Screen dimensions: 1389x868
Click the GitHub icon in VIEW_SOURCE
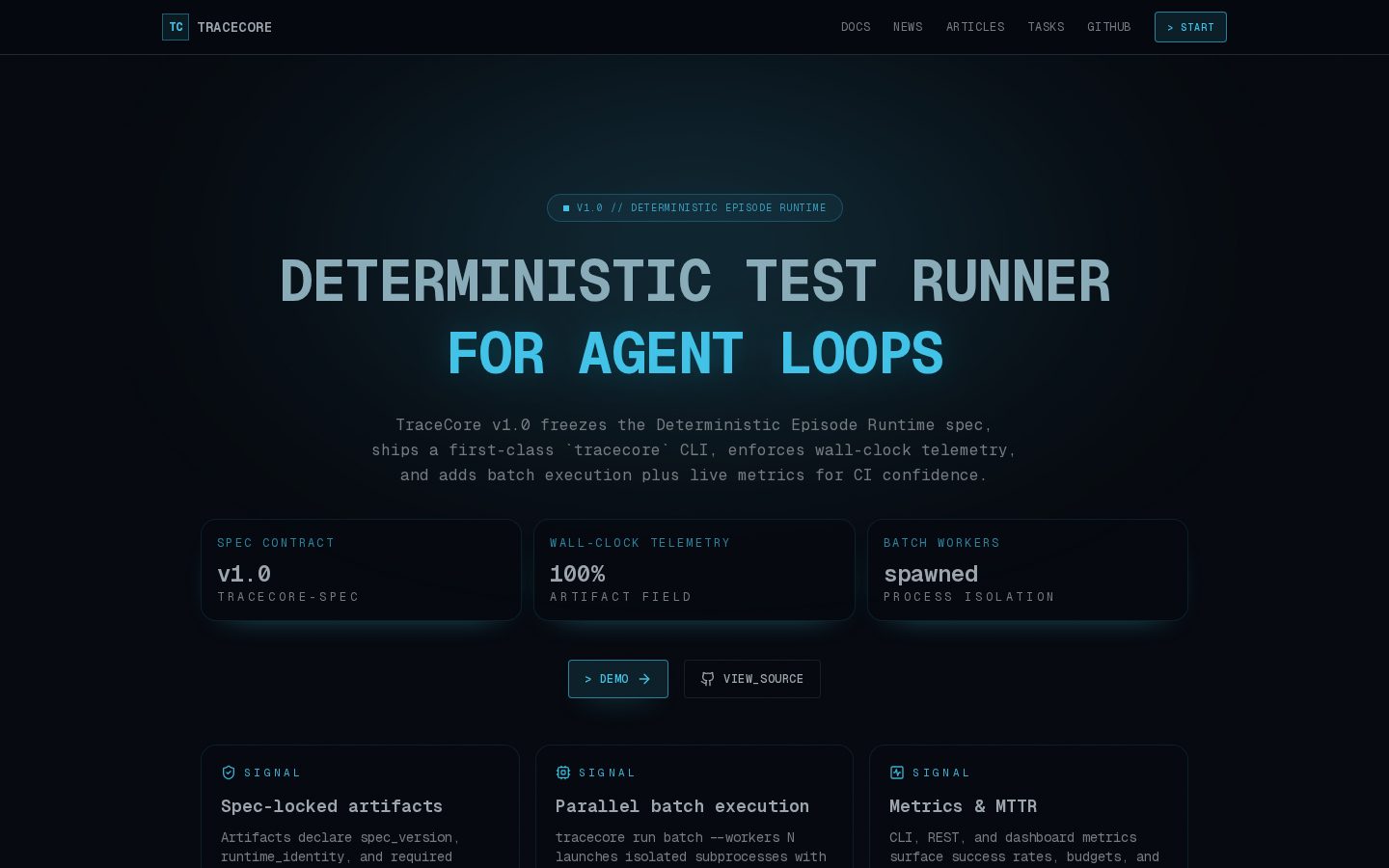[x=708, y=679]
